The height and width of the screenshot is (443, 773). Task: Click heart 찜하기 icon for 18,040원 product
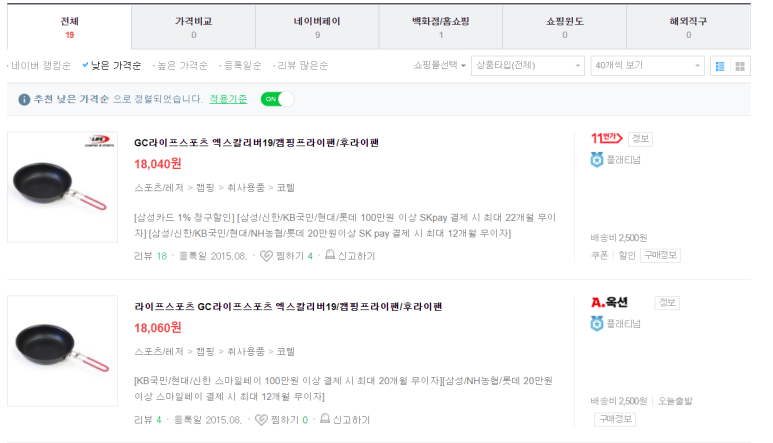click(x=266, y=256)
